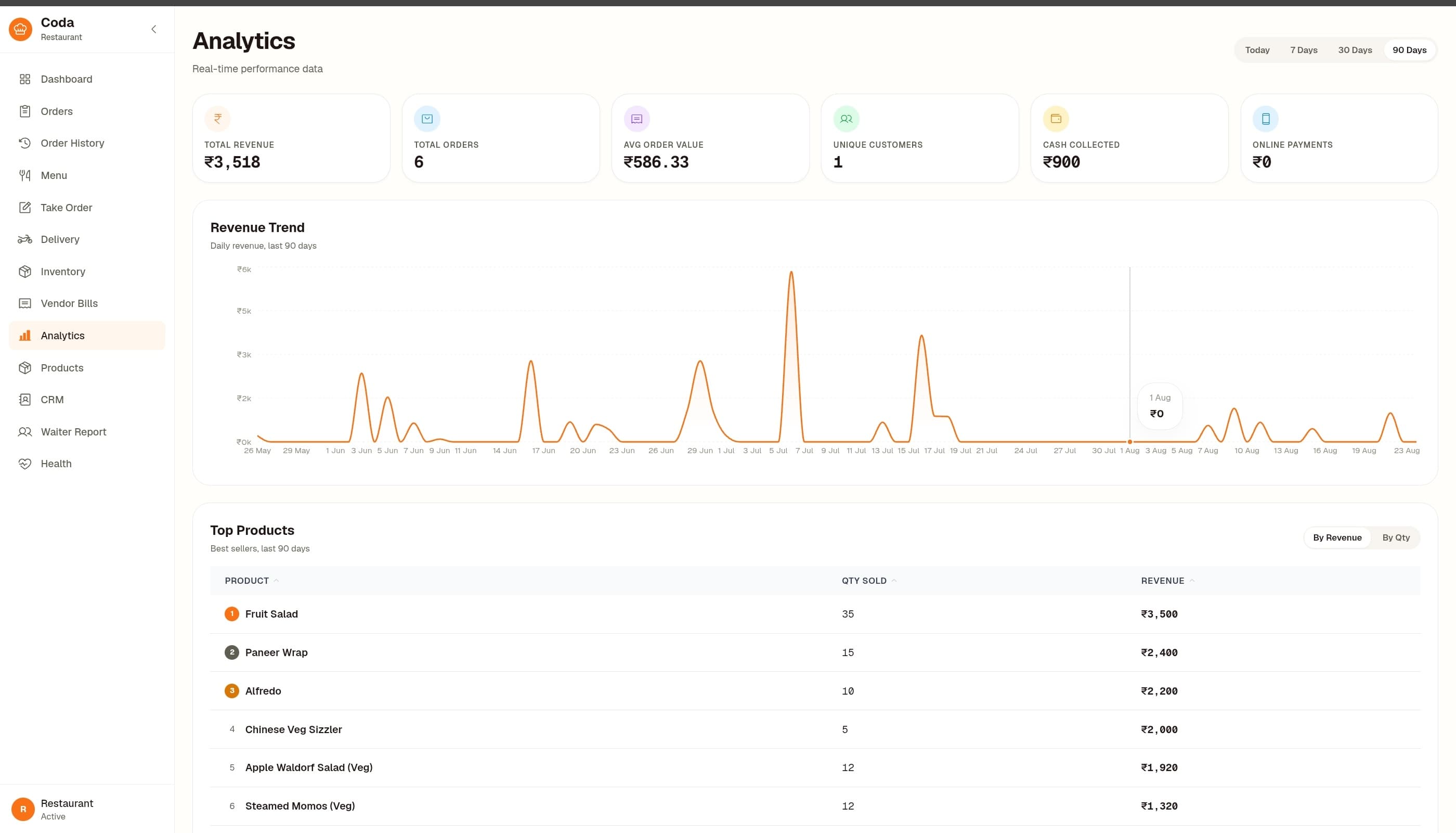This screenshot has width=1456, height=833.
Task: Sort the table by the PRODUCT column
Action: click(x=252, y=581)
